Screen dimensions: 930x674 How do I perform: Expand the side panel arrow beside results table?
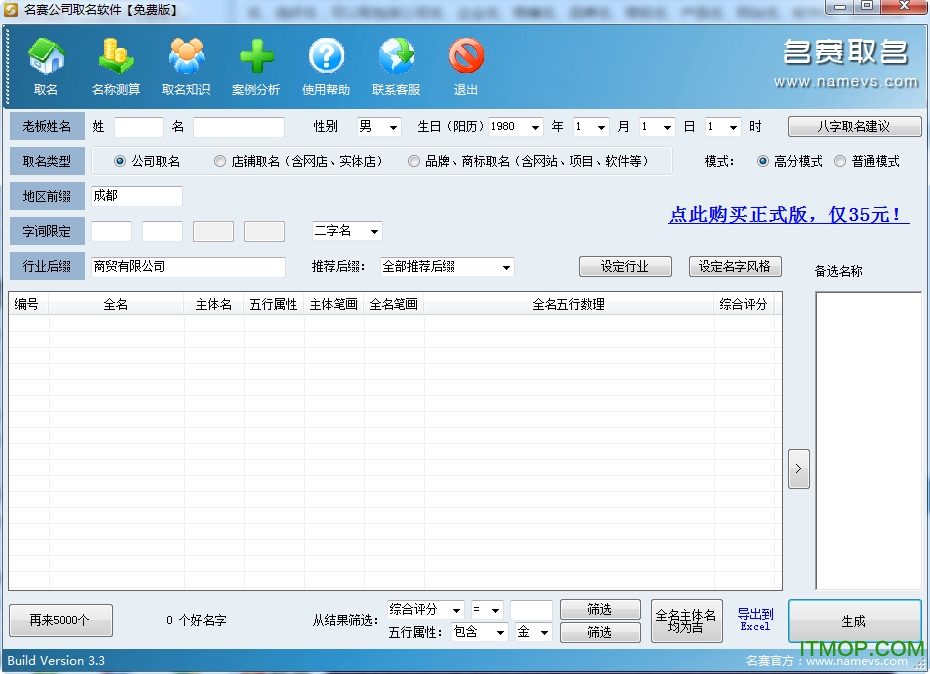tap(798, 468)
